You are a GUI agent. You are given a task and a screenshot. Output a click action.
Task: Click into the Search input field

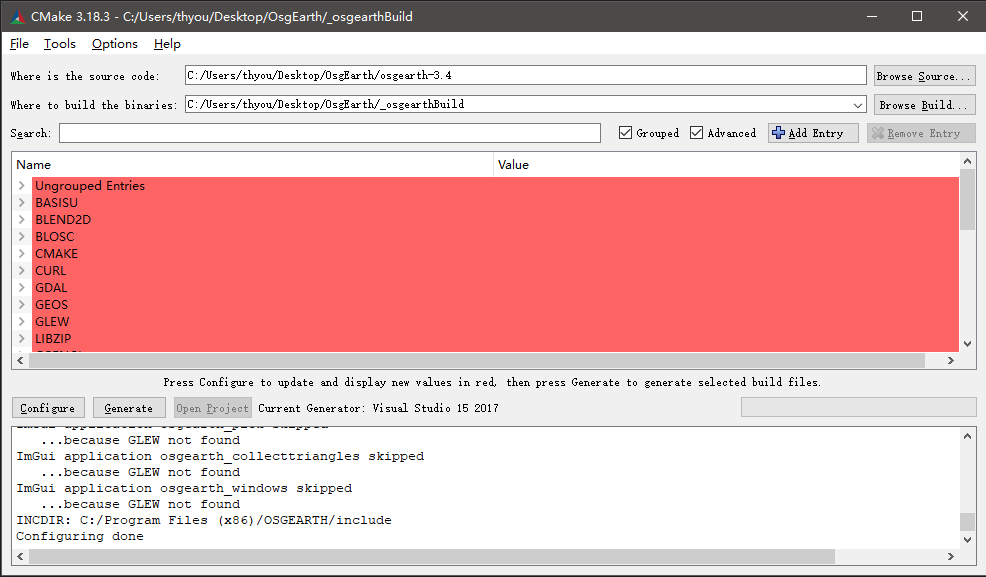pos(330,133)
